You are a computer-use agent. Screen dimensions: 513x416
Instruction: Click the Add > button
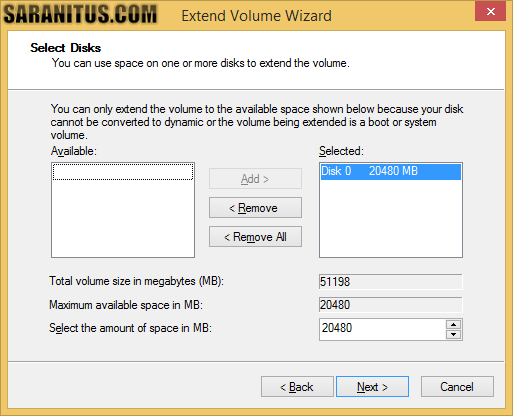[x=255, y=179]
